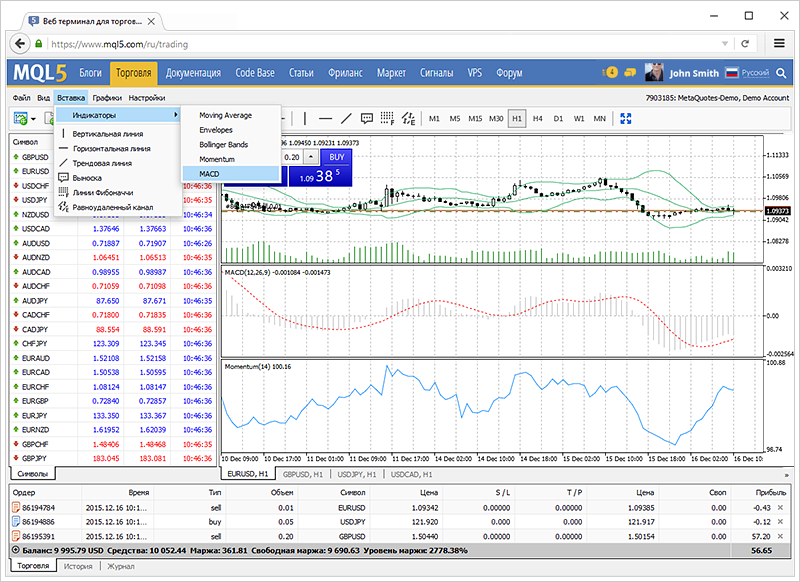Open the Документация link in navigation

coord(193,73)
